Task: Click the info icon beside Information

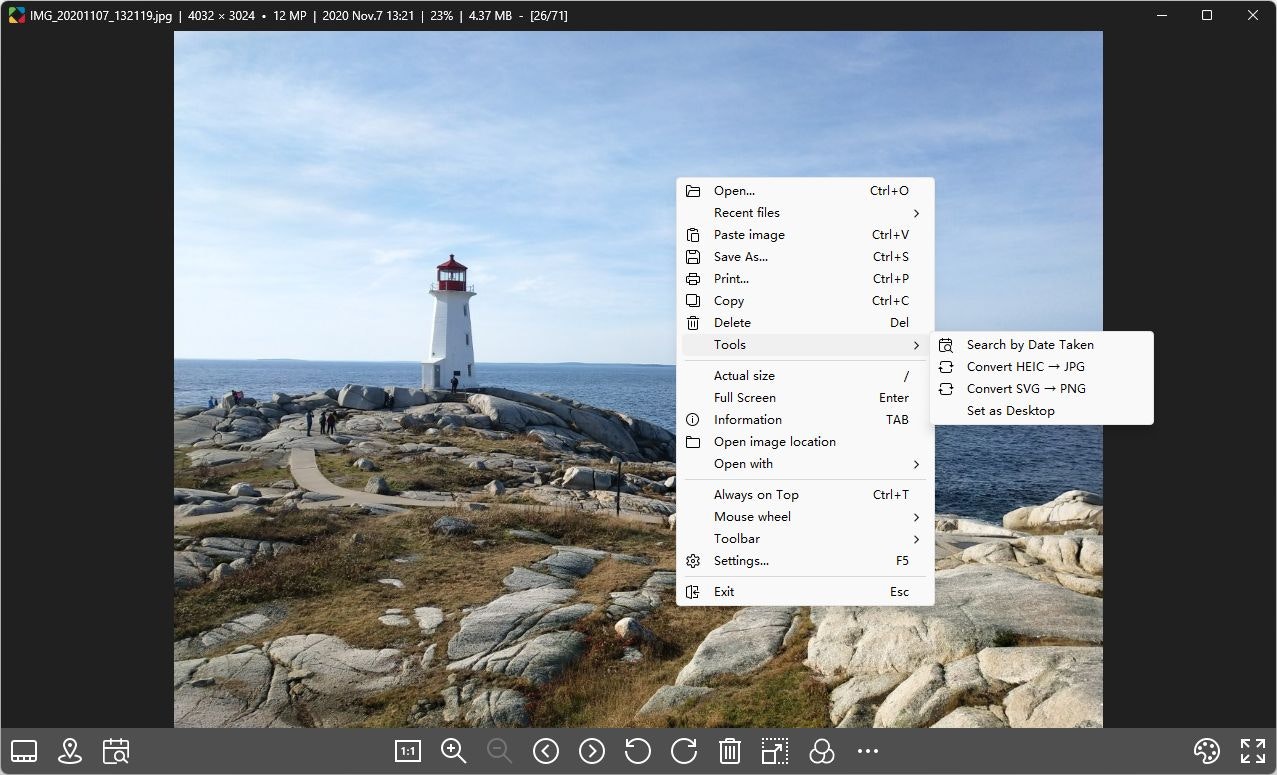Action: [693, 420]
